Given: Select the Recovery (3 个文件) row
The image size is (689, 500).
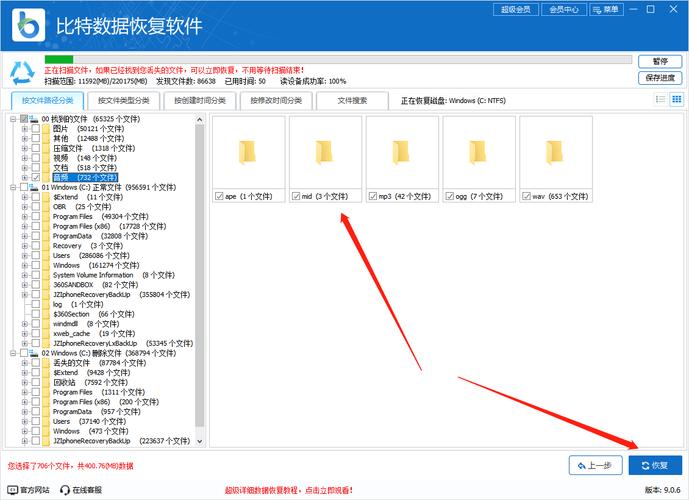Looking at the screenshot, I should [x=87, y=246].
